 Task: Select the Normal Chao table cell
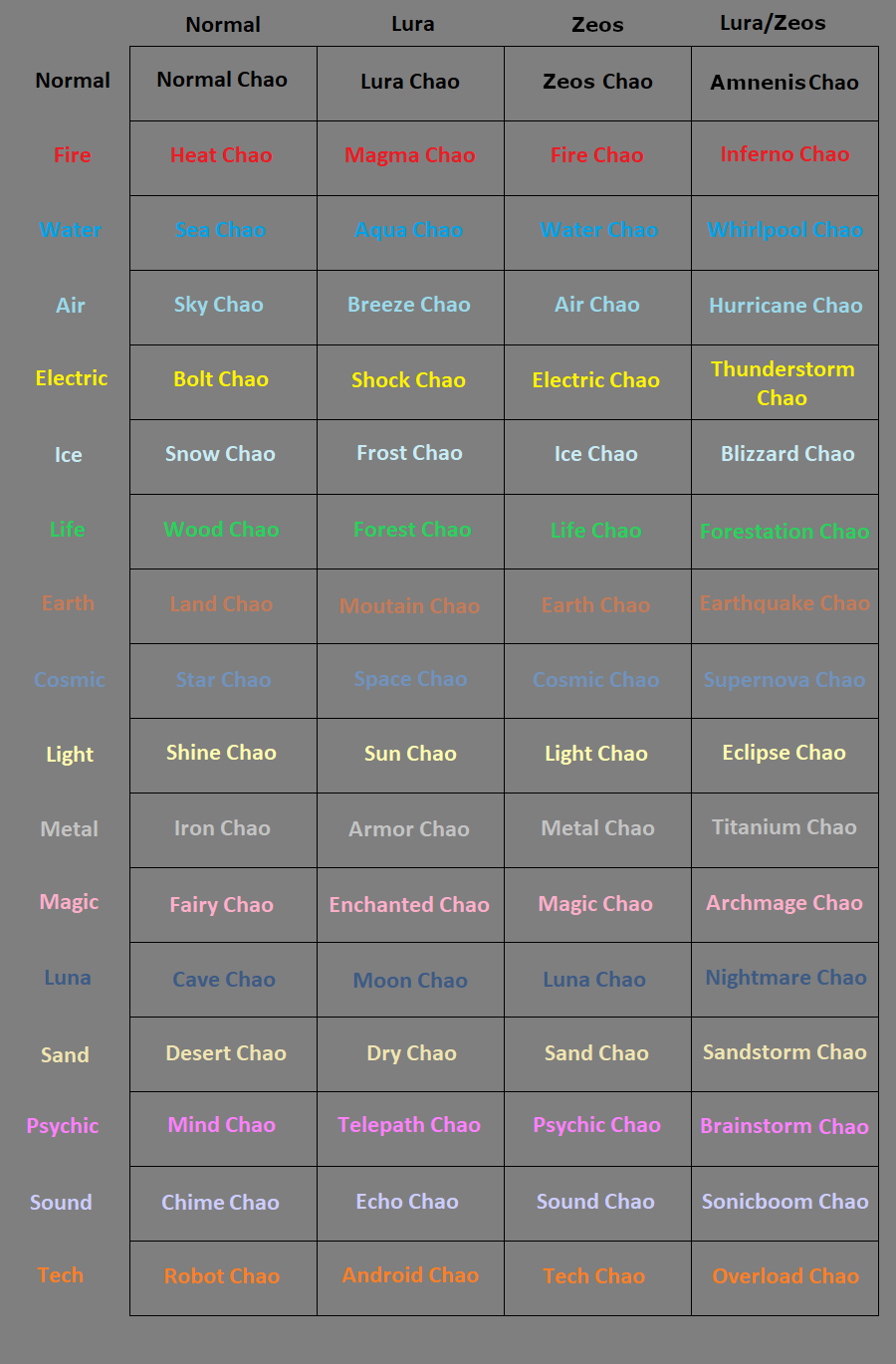223,84
